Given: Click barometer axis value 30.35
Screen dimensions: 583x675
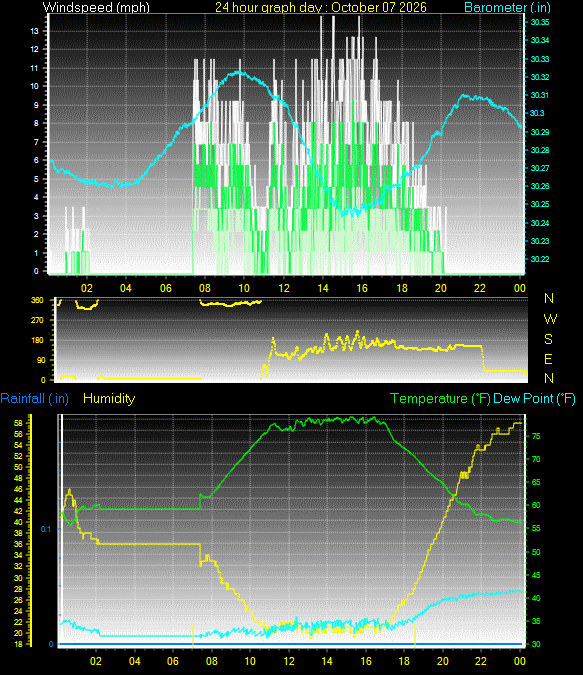Looking at the screenshot, I should pos(540,22).
